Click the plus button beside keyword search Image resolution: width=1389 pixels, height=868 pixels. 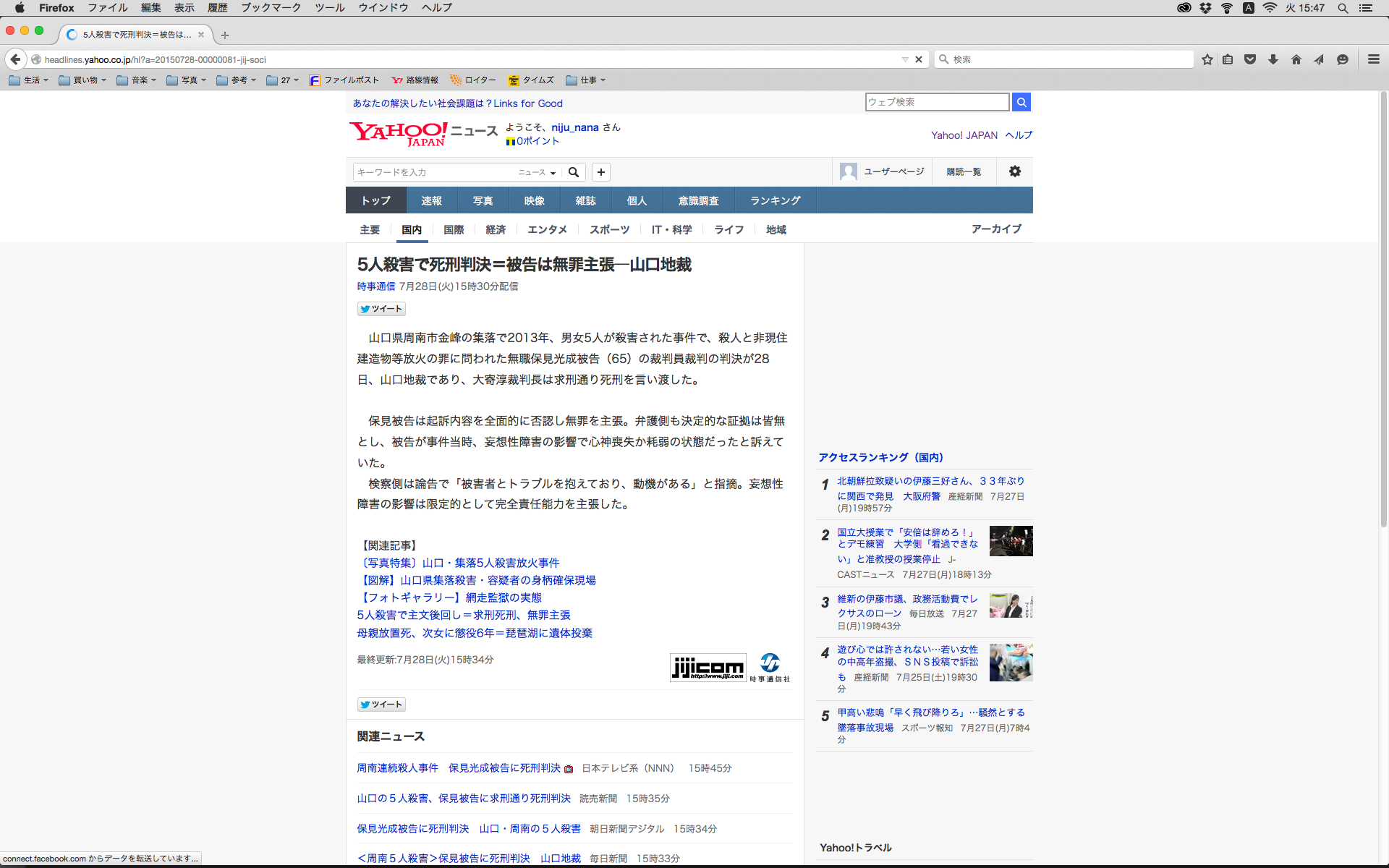(600, 172)
